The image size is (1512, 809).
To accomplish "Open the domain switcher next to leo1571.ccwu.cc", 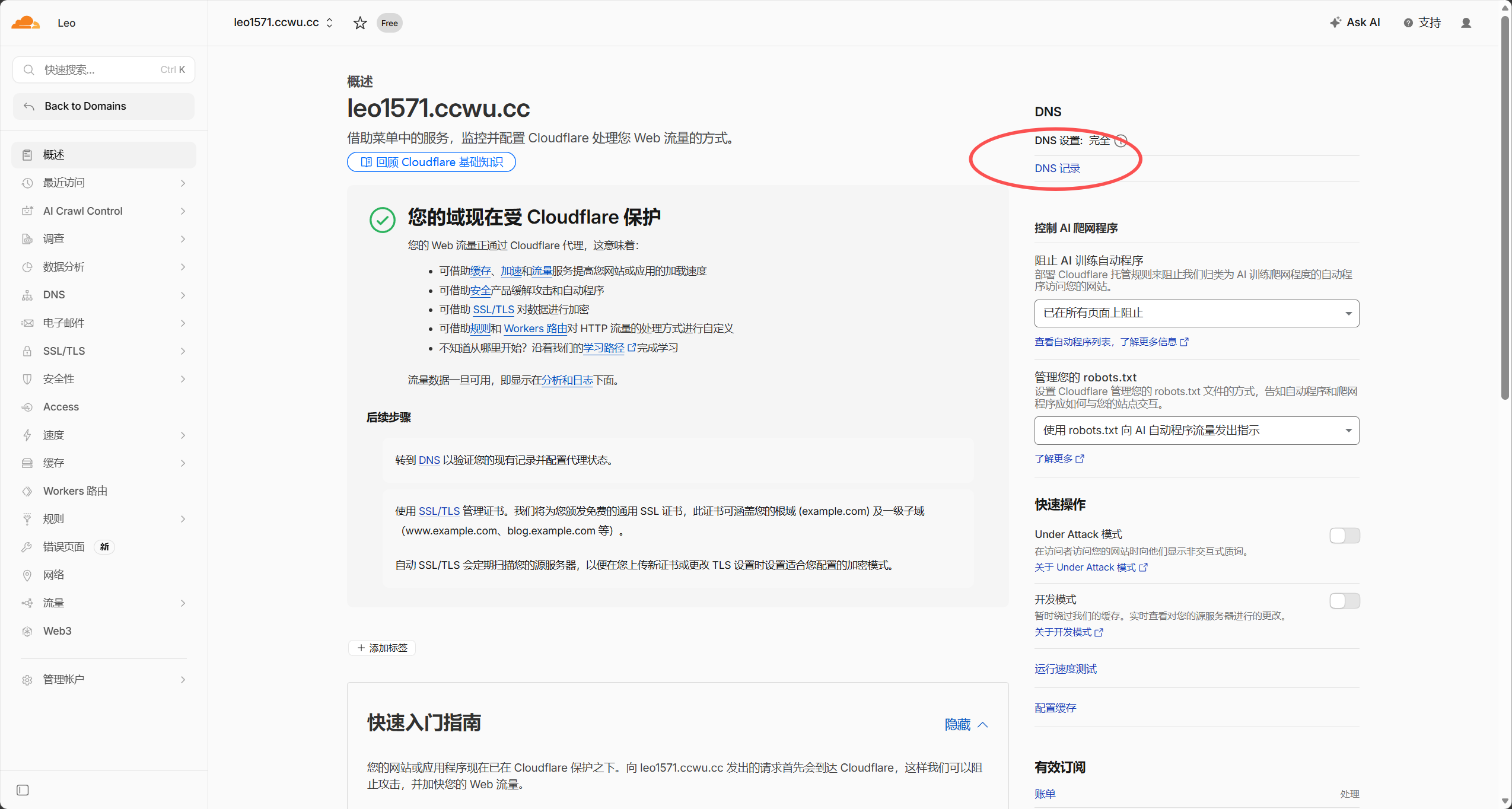I will (330, 23).
